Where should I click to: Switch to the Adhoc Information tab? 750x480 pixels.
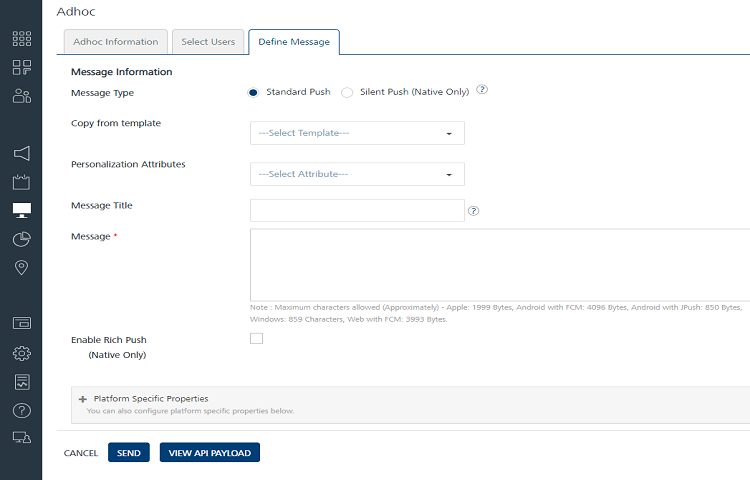115,42
